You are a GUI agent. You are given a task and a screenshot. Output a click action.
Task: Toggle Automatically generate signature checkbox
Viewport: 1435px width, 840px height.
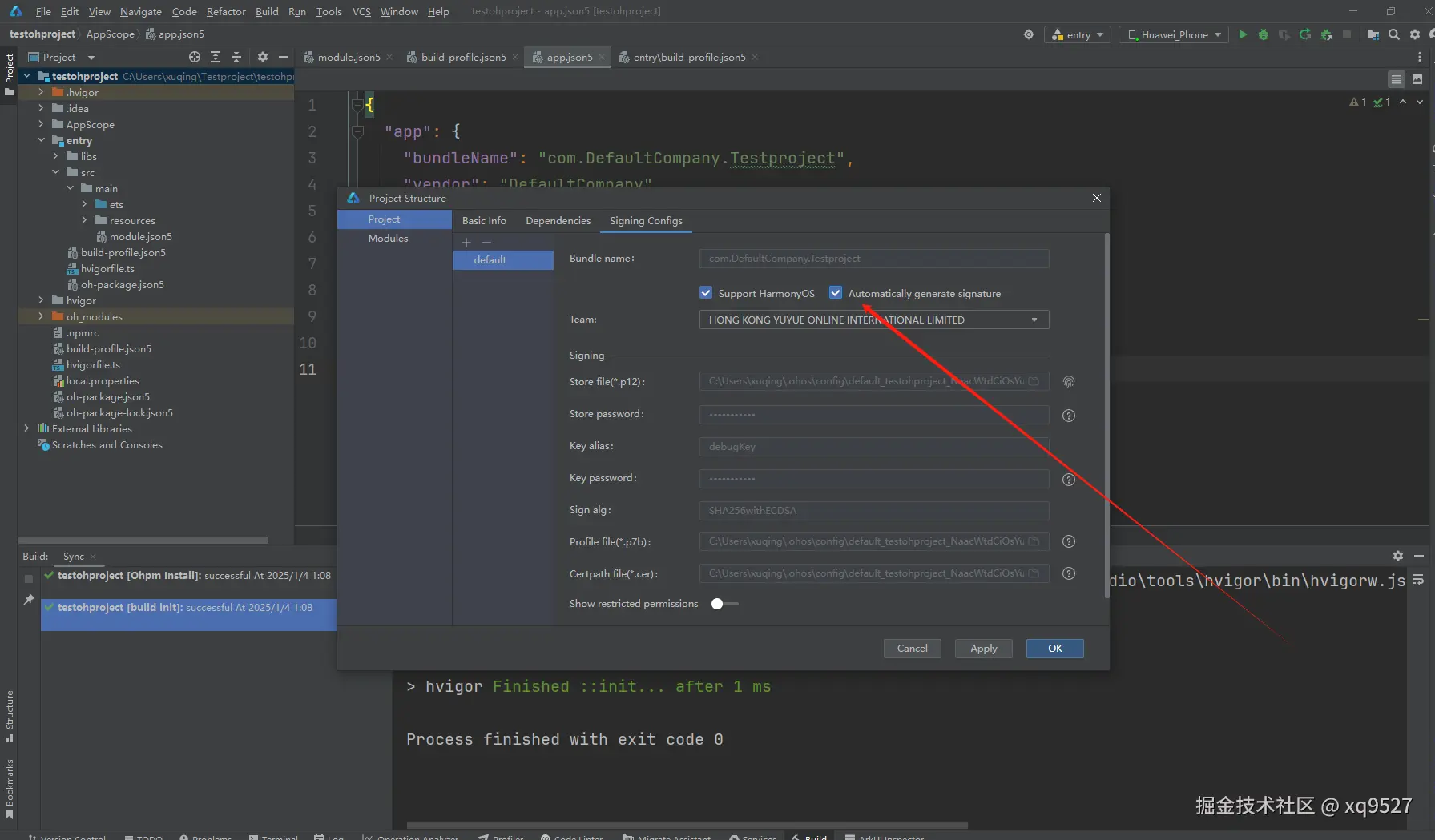coord(836,293)
